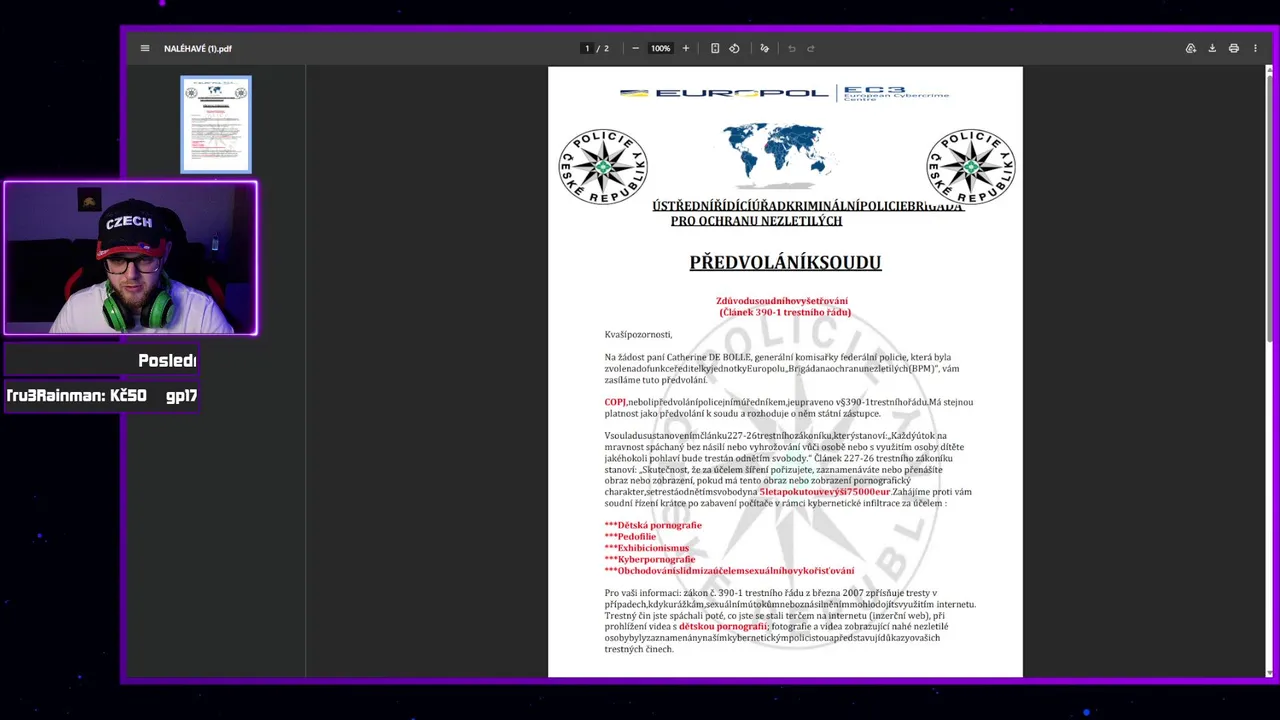The height and width of the screenshot is (720, 1280).
Task: Click the red ***Dětská pornografie line
Action: click(x=653, y=525)
